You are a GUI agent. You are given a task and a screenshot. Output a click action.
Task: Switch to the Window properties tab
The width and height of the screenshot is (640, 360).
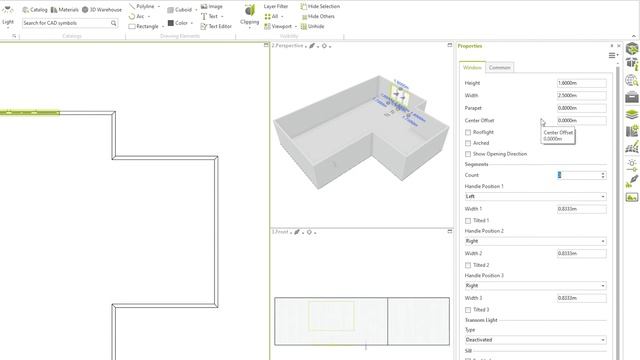click(x=472, y=67)
